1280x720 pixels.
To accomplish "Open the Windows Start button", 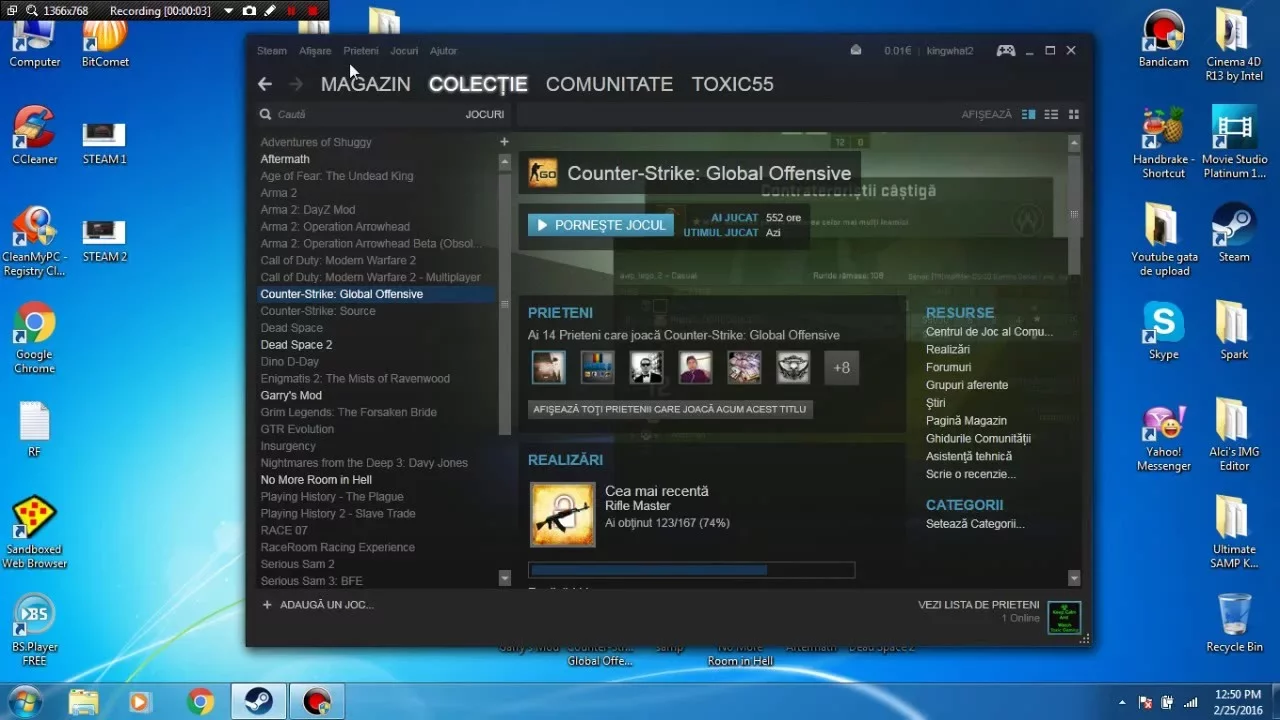I will coord(24,701).
